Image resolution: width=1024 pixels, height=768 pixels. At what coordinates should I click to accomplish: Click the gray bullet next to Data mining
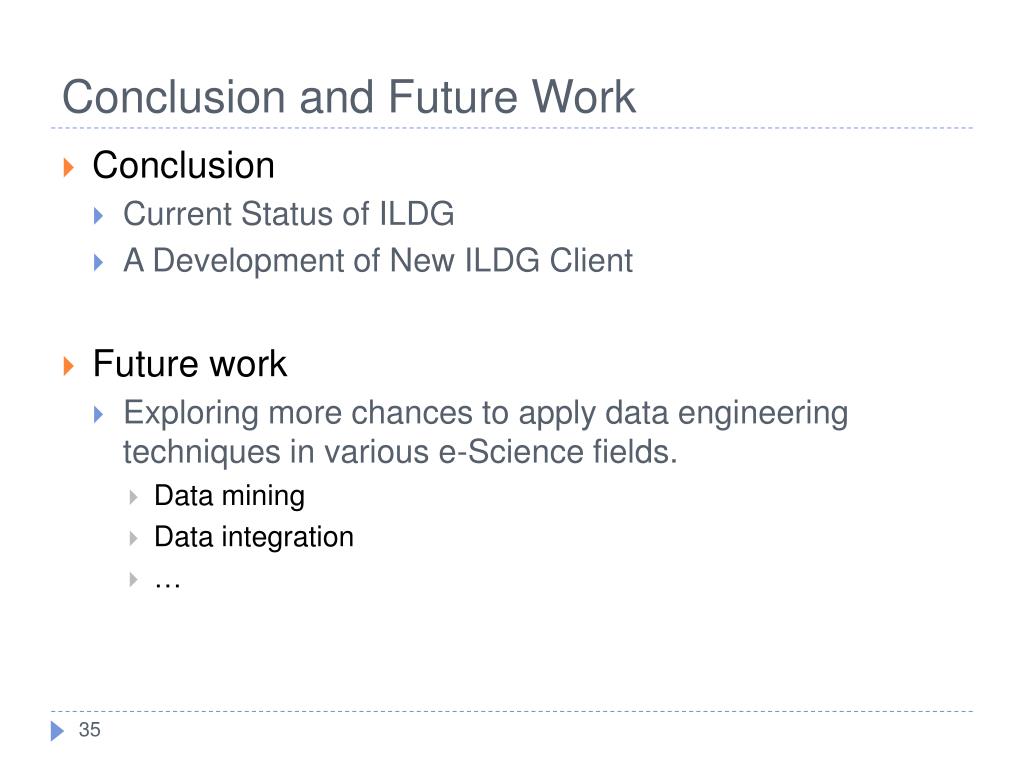point(133,497)
